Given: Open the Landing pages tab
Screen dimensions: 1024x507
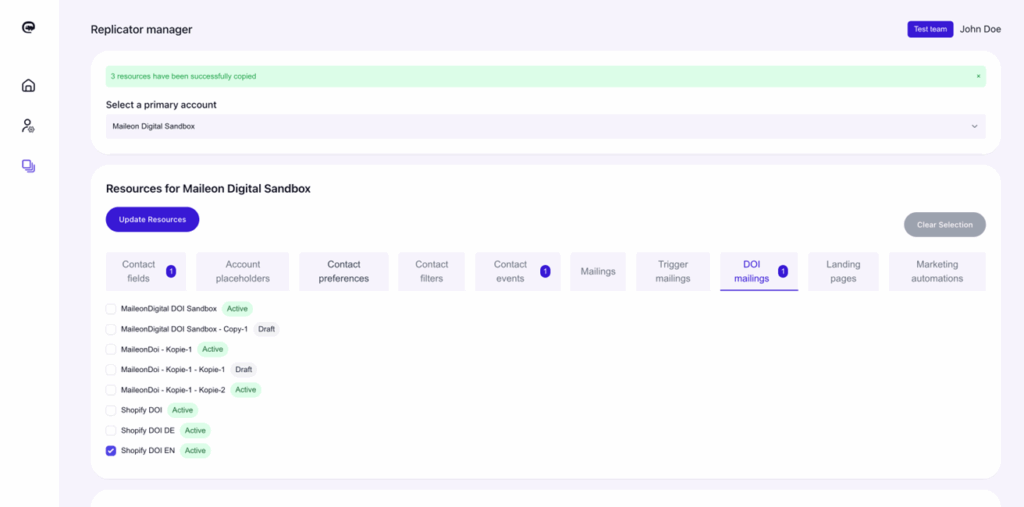Looking at the screenshot, I should 843,271.
